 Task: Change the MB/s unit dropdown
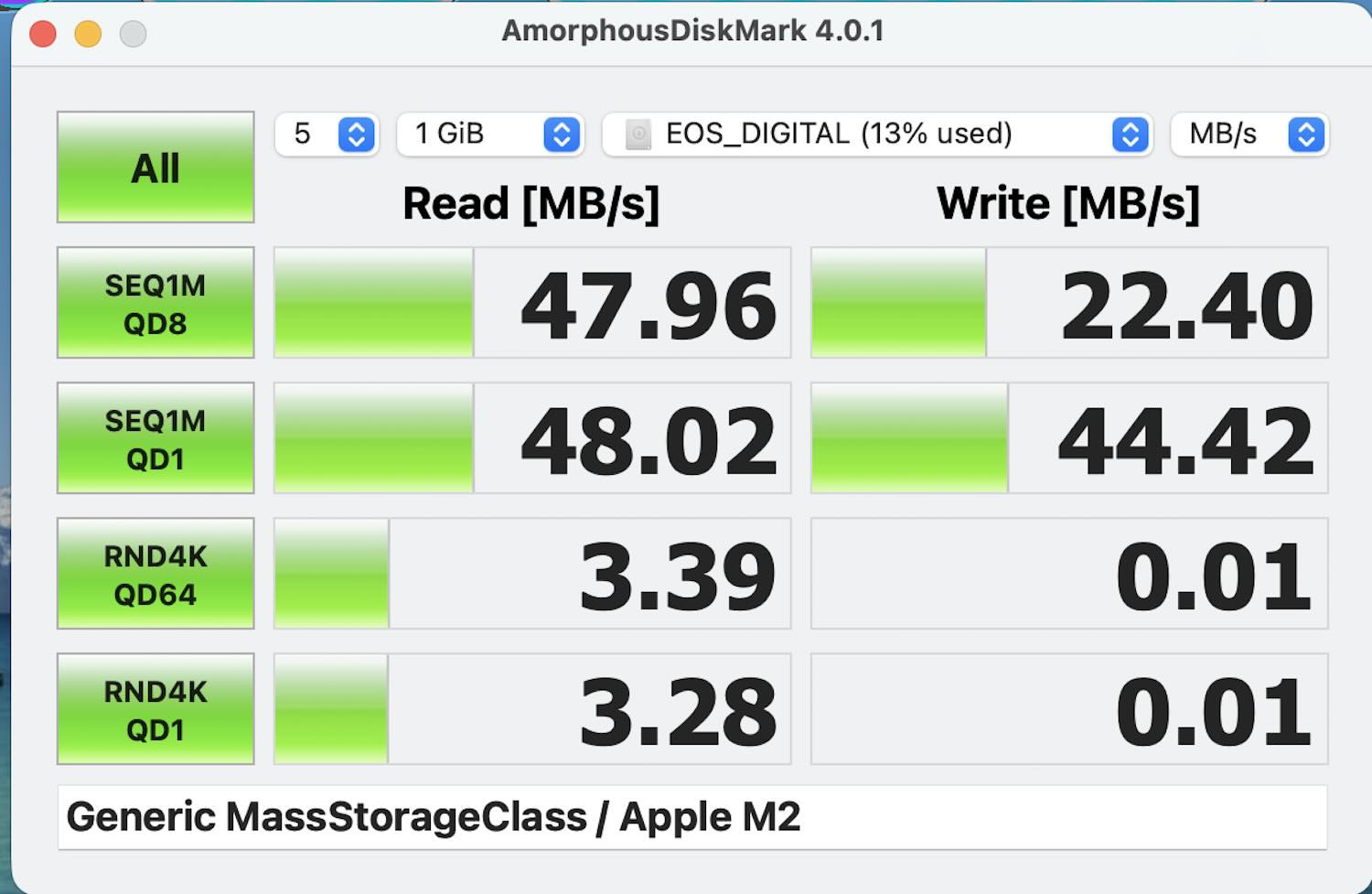1249,135
